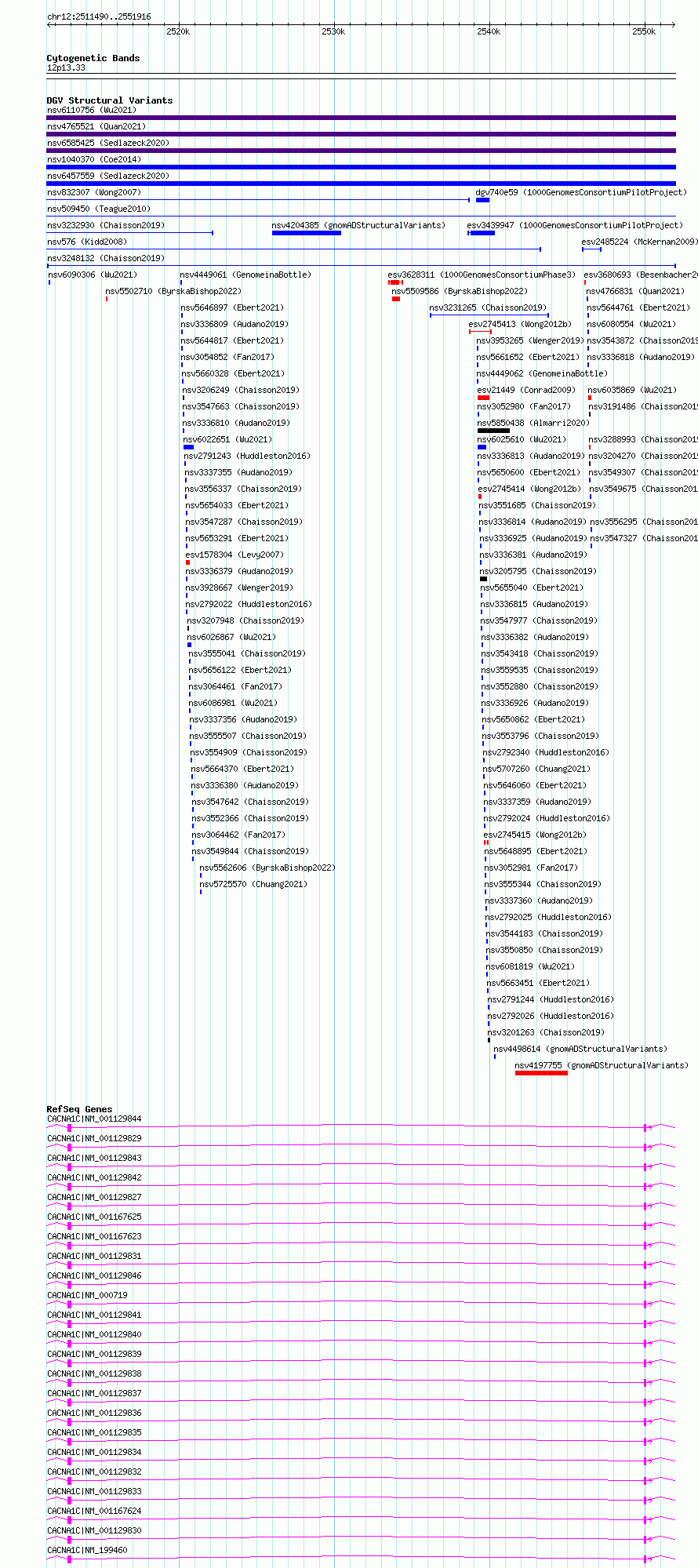Select the nsv3231265 (Chaisson2019) label
Screen dimensions: 698x1568
(x=489, y=307)
